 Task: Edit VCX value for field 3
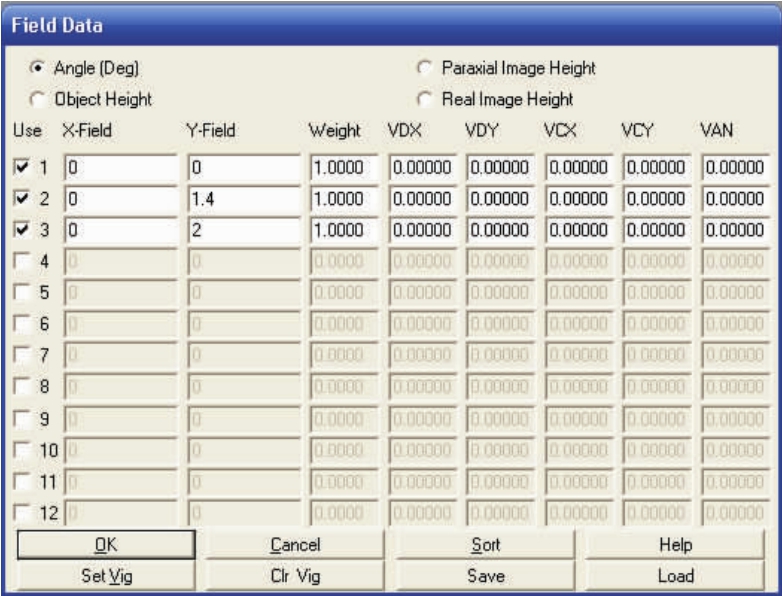pyautogui.click(x=579, y=229)
